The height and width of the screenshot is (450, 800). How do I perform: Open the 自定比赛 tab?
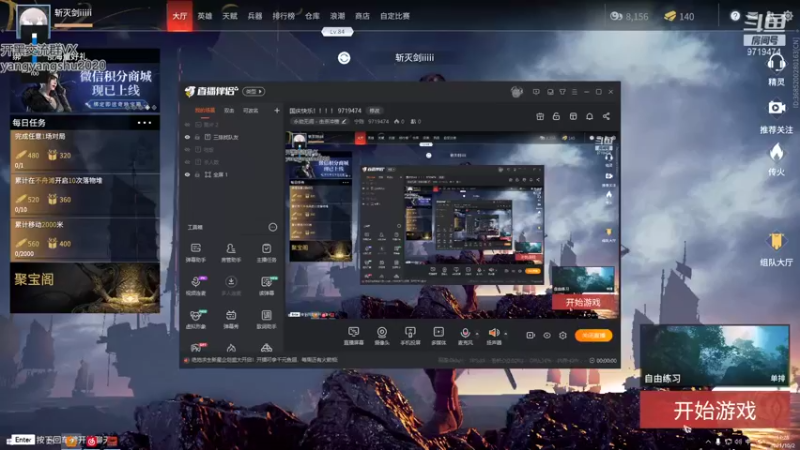pyautogui.click(x=395, y=16)
